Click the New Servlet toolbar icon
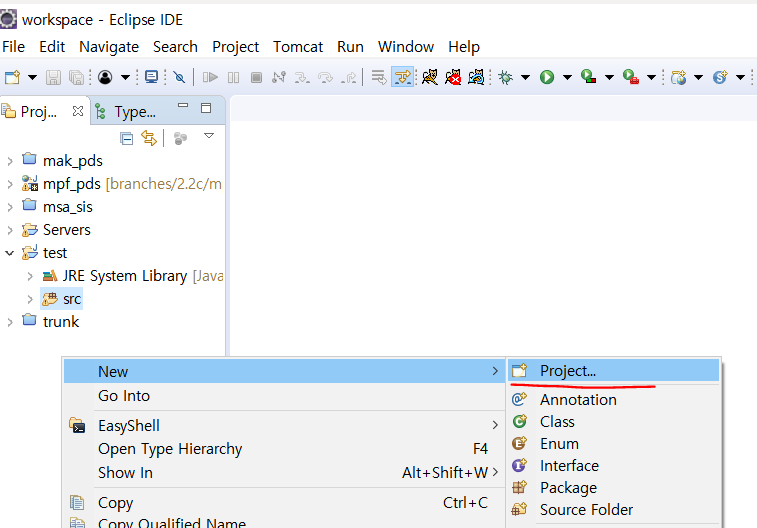This screenshot has width=757, height=528. (720, 77)
